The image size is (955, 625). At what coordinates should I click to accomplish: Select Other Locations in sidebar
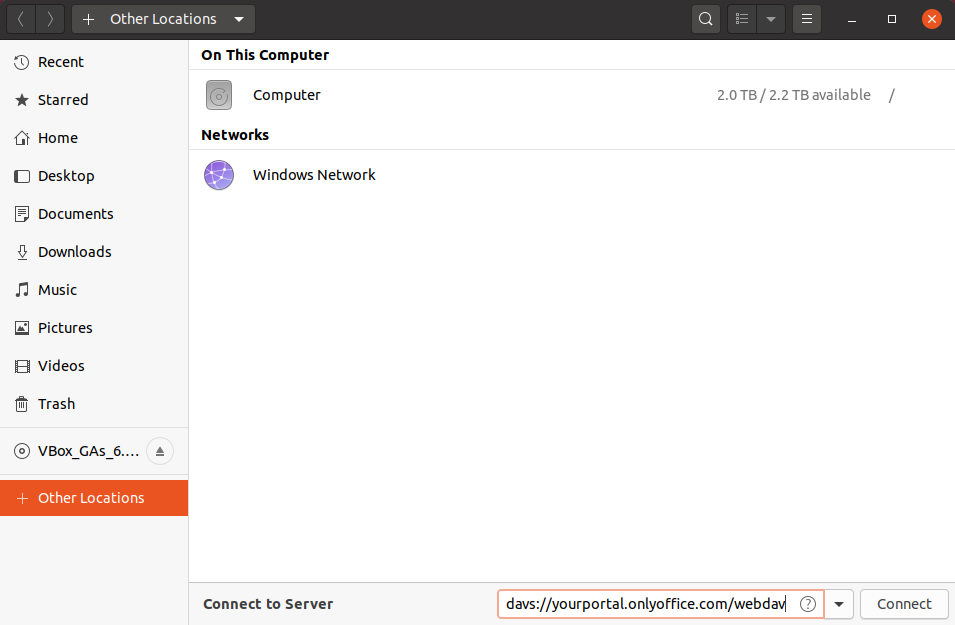click(94, 498)
